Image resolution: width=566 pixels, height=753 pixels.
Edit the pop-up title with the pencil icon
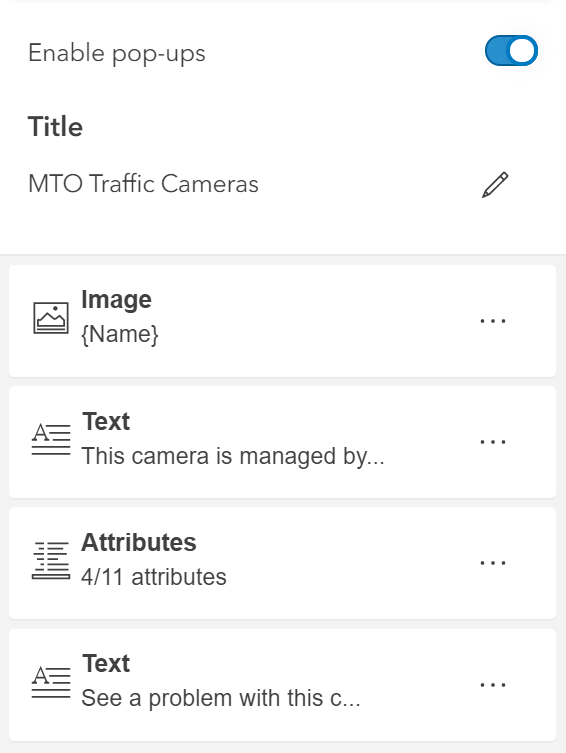[x=495, y=184]
